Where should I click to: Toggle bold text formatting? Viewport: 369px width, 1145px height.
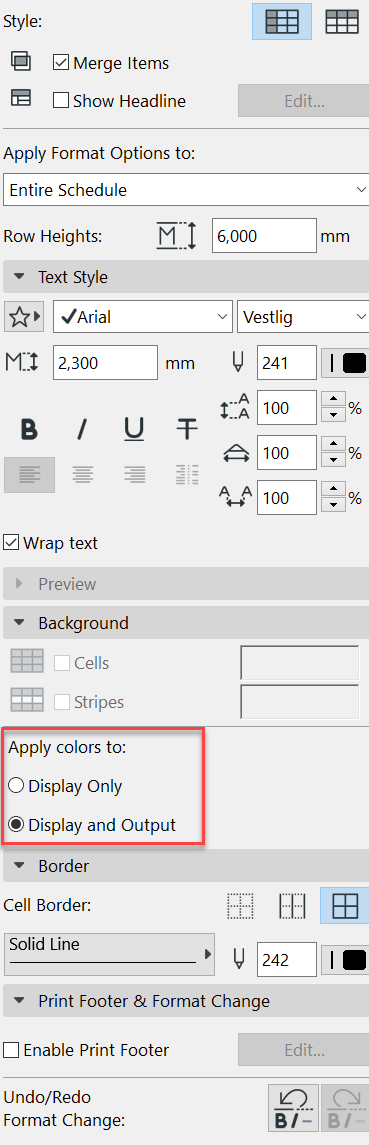coord(29,429)
